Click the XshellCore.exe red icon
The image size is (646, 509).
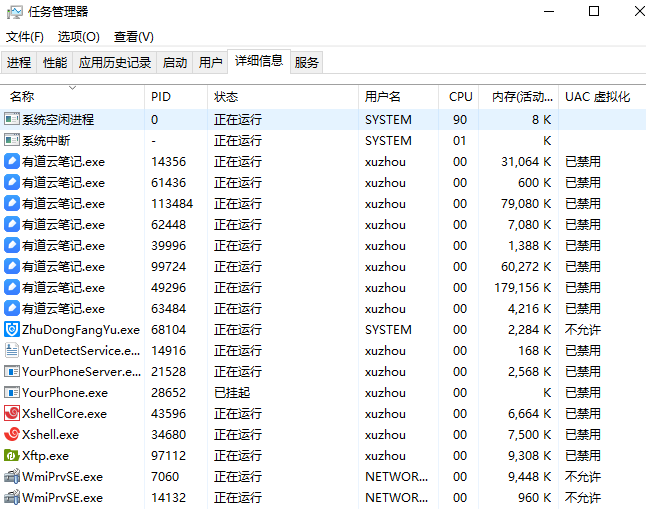pos(12,413)
